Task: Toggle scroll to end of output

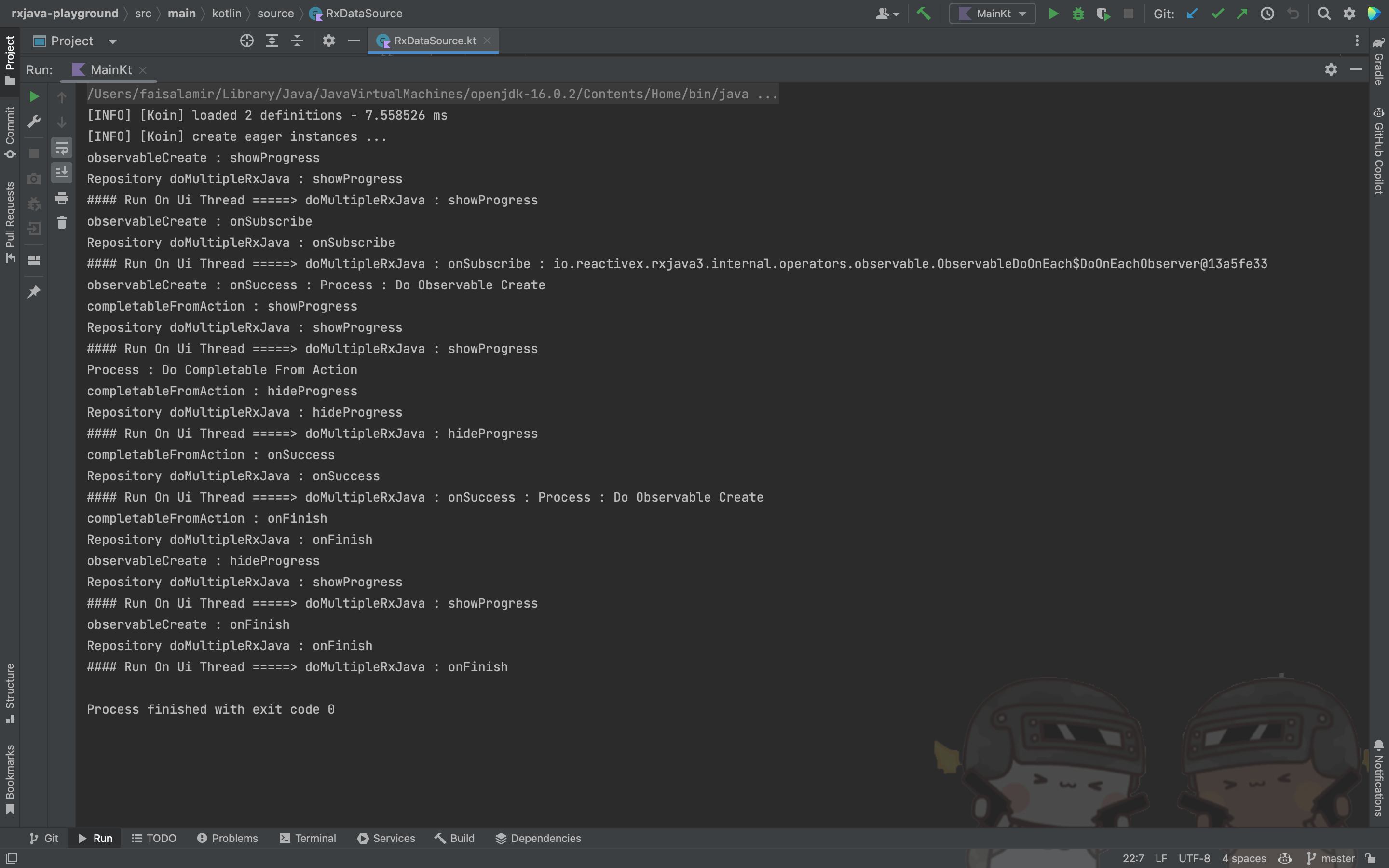Action: (x=61, y=172)
